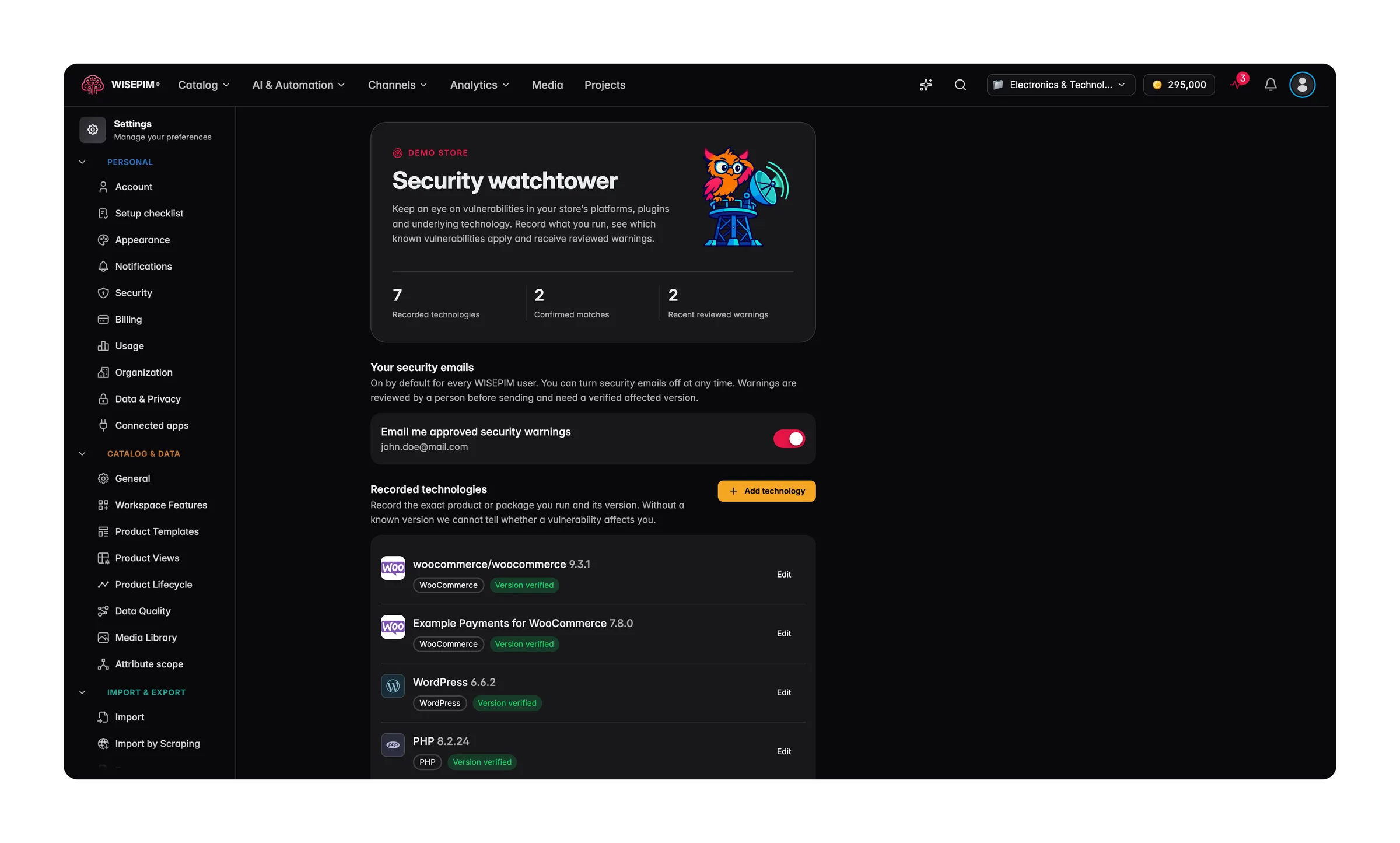The width and height of the screenshot is (1400, 843).
Task: Click the Version verified badge for PHP
Action: pos(482,762)
